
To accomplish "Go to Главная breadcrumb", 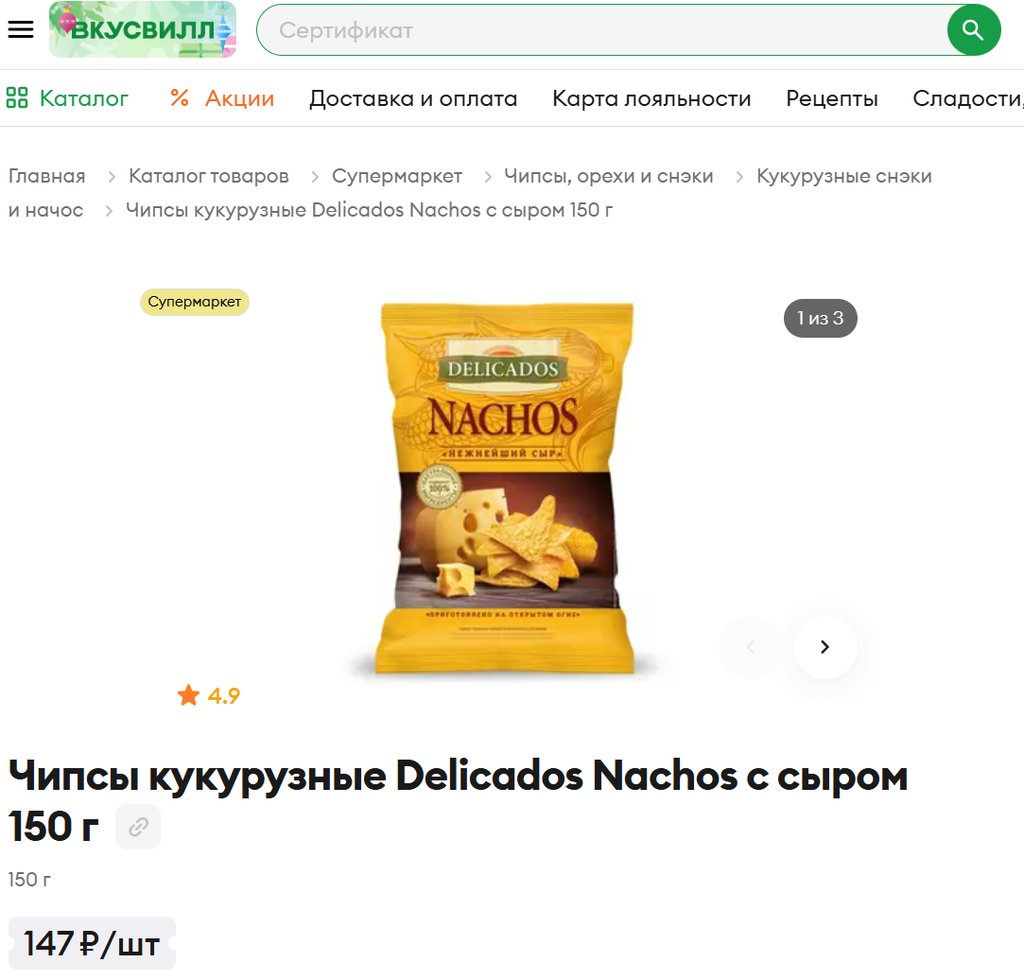I will [47, 176].
